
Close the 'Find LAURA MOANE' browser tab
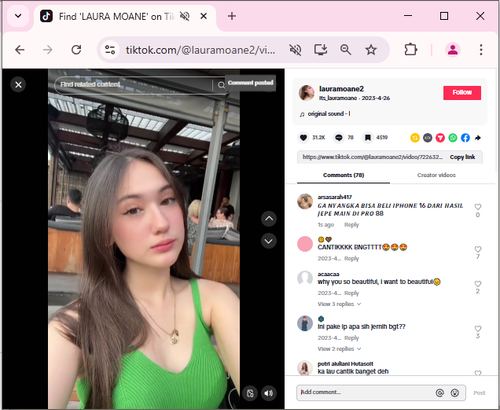tap(204, 16)
